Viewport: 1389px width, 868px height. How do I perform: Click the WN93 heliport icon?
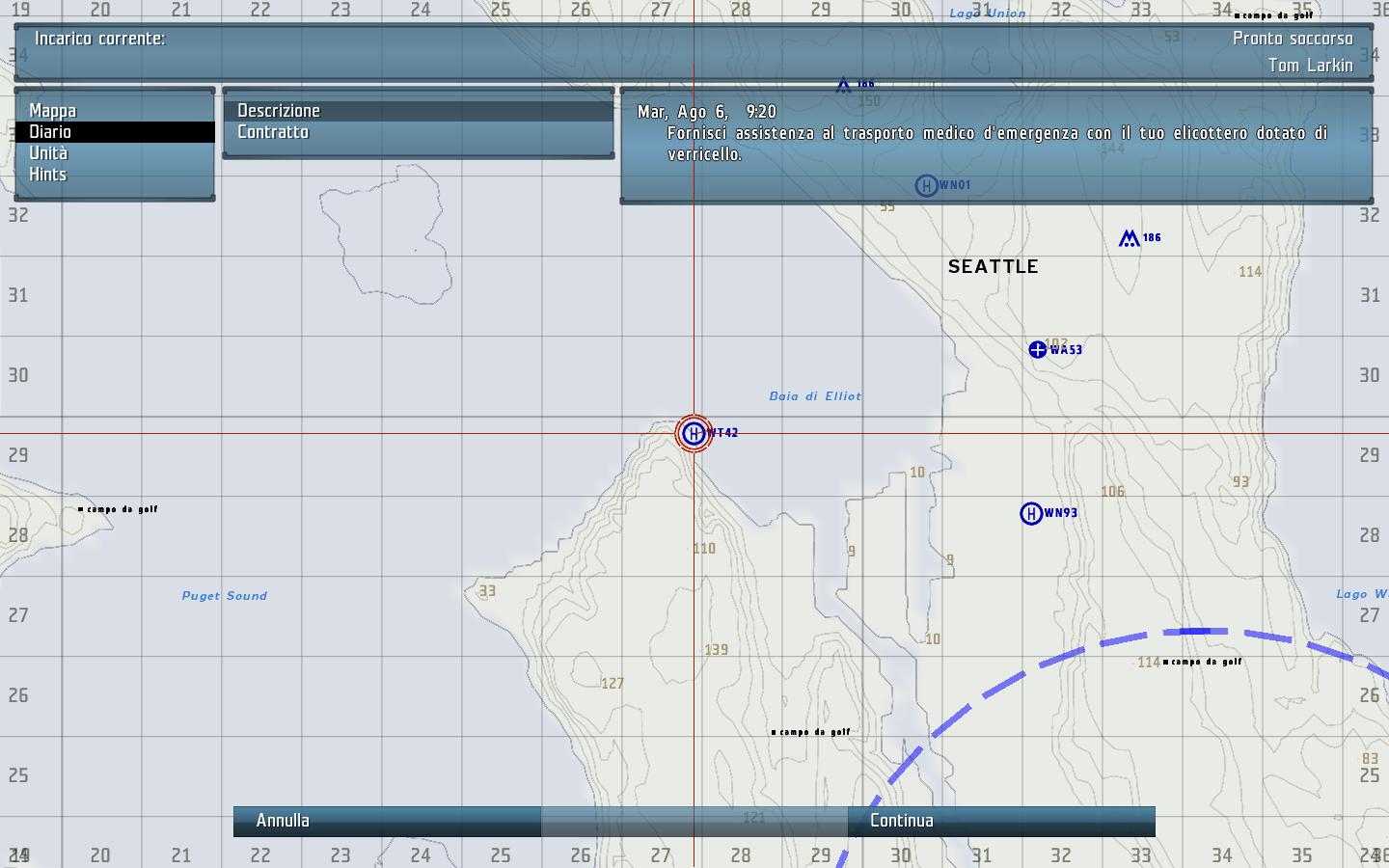pyautogui.click(x=1031, y=513)
